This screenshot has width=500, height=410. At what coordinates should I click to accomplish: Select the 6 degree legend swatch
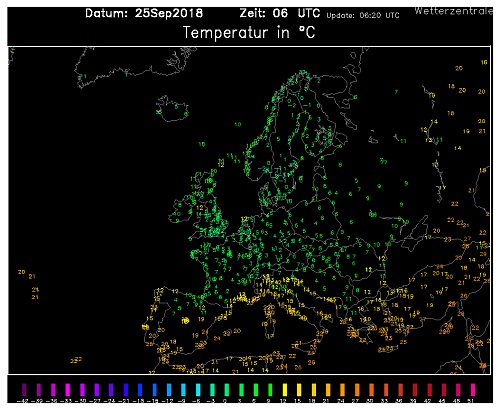[256, 390]
